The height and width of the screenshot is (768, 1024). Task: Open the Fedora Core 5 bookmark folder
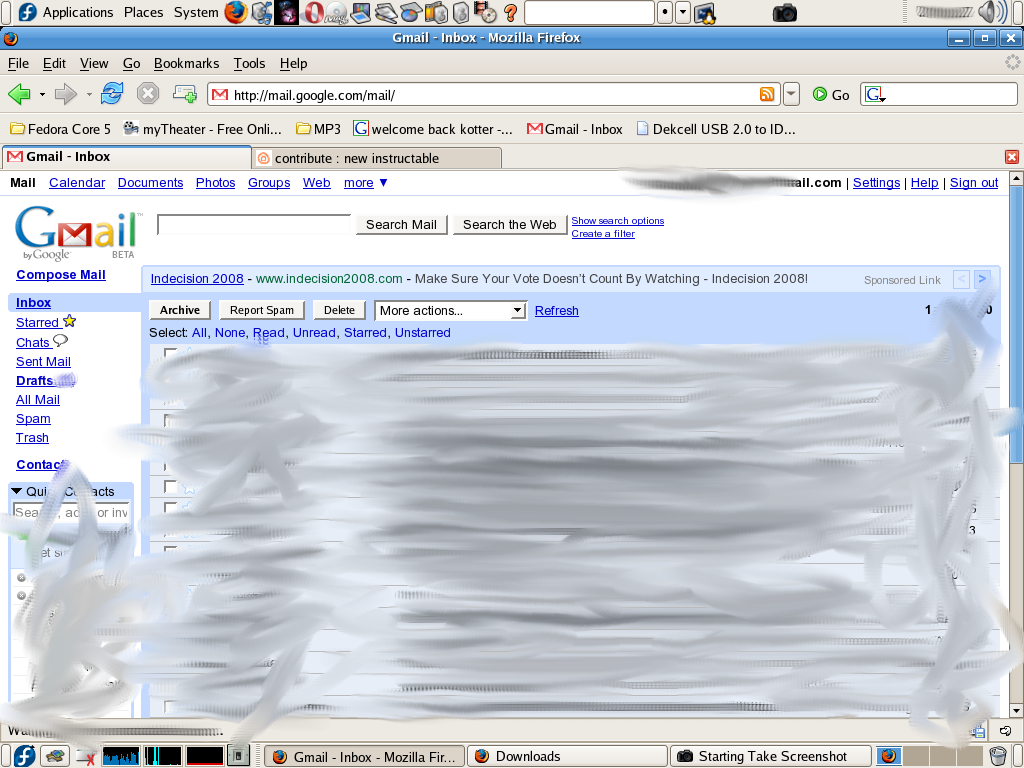[60, 129]
